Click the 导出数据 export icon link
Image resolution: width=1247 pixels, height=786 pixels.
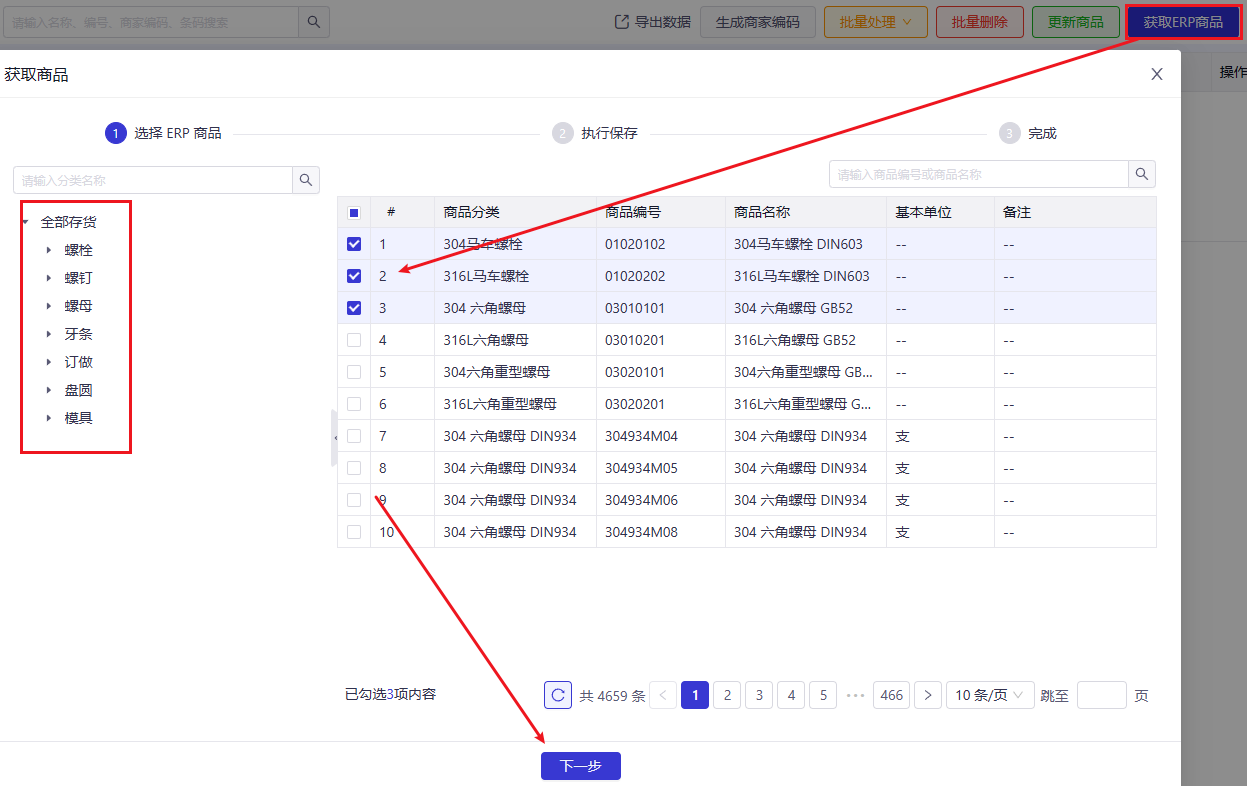tap(652, 22)
